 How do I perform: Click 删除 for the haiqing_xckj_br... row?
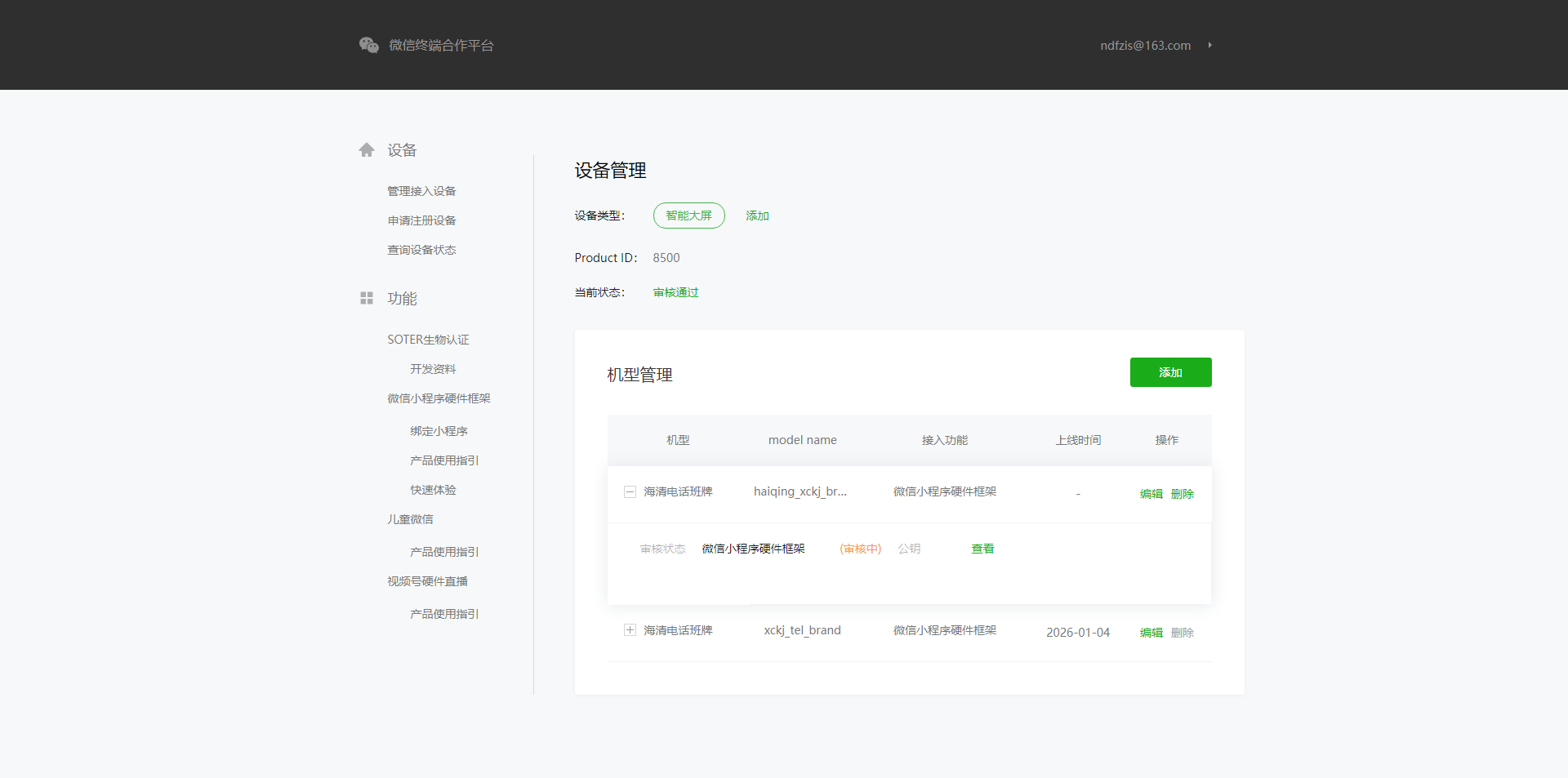tap(1183, 494)
